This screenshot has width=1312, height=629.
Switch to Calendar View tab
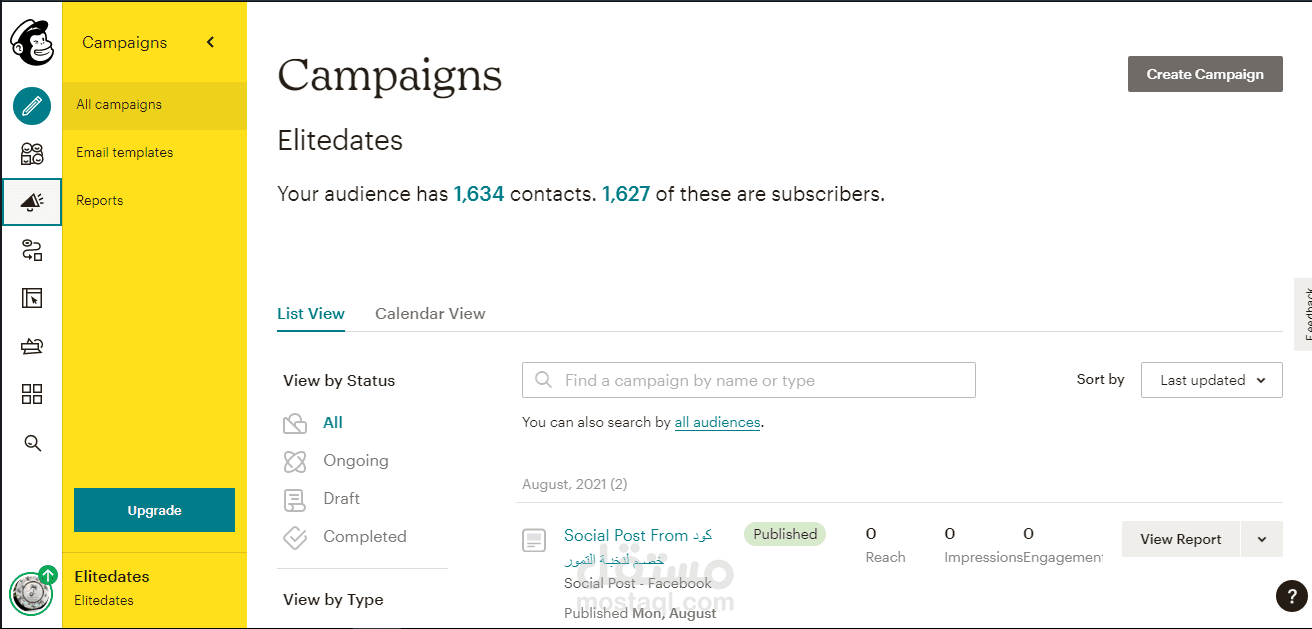(x=430, y=313)
